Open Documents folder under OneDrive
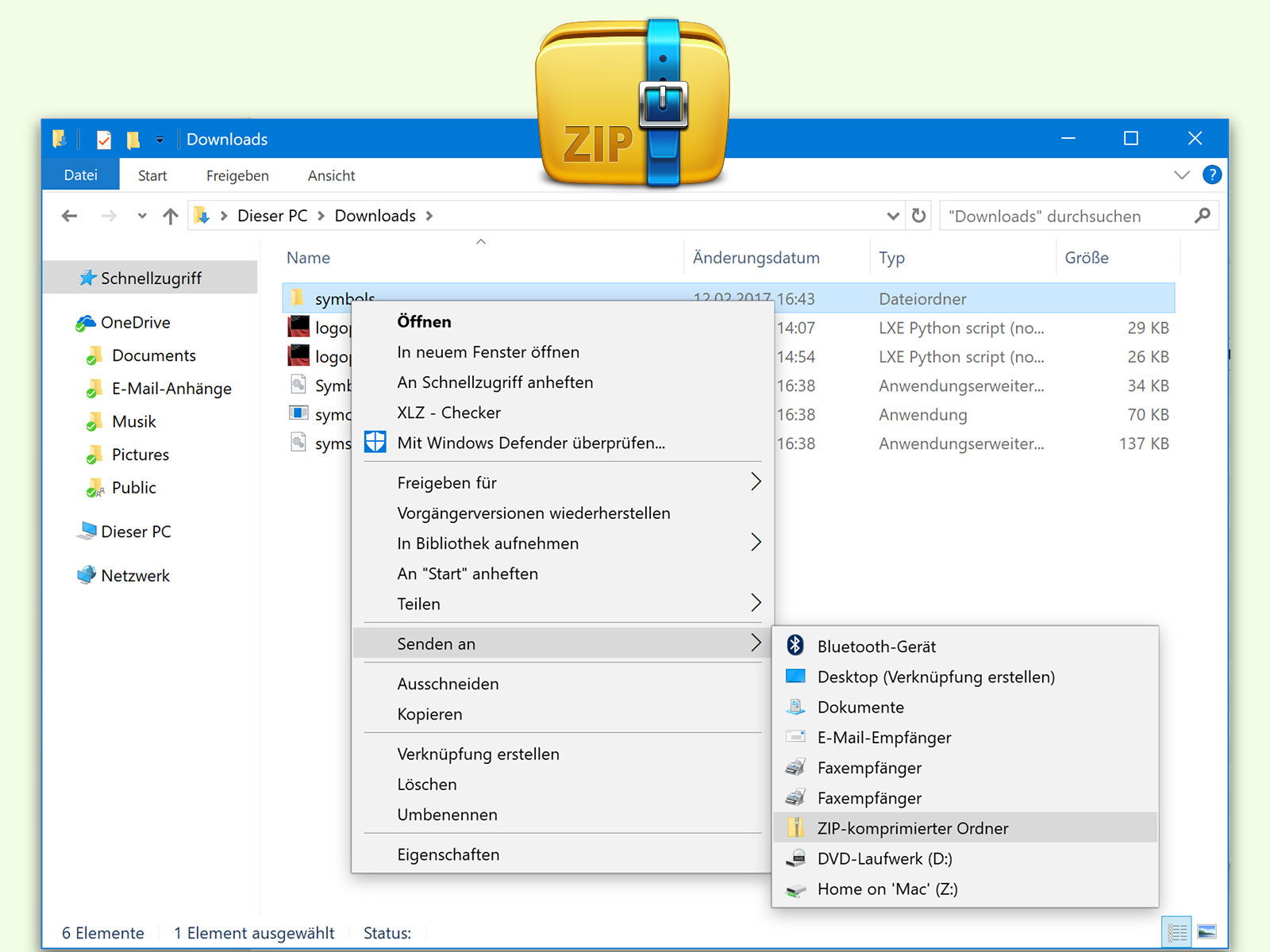Screen dimensions: 1270x952 coord(153,355)
